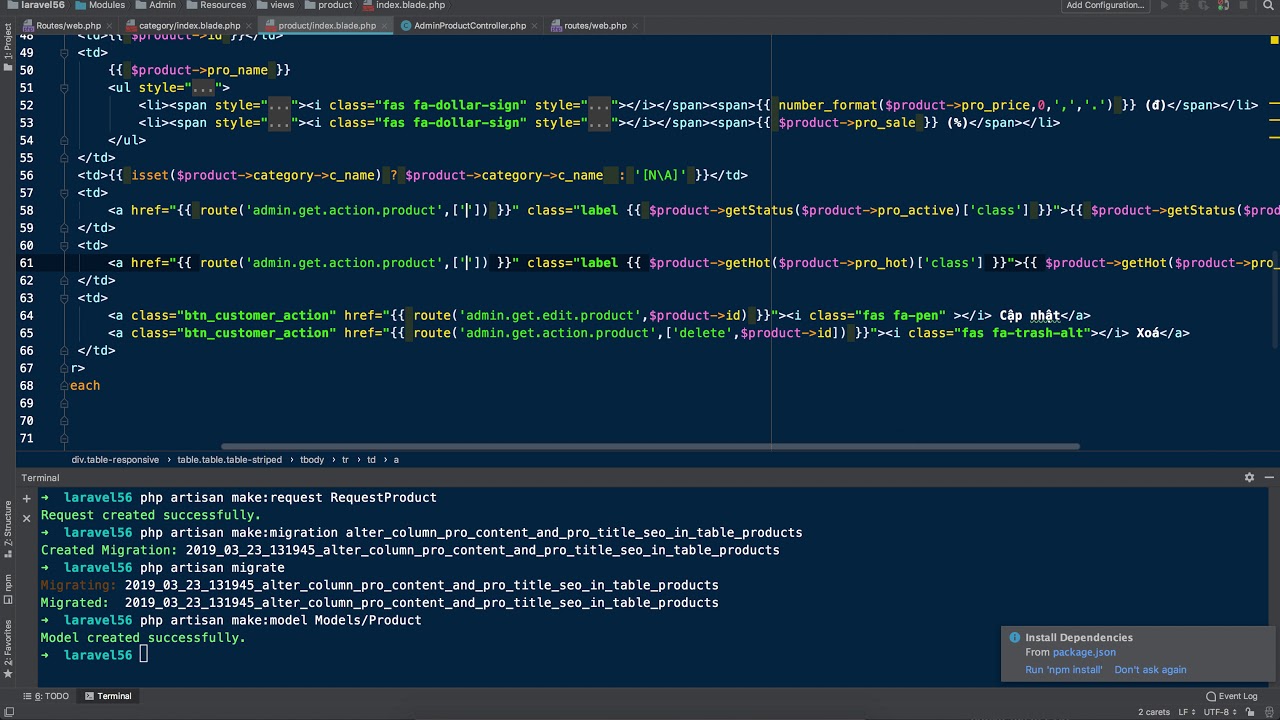This screenshot has height=720, width=1280.
Task: Click the 2 carets status indicator
Action: (1153, 712)
